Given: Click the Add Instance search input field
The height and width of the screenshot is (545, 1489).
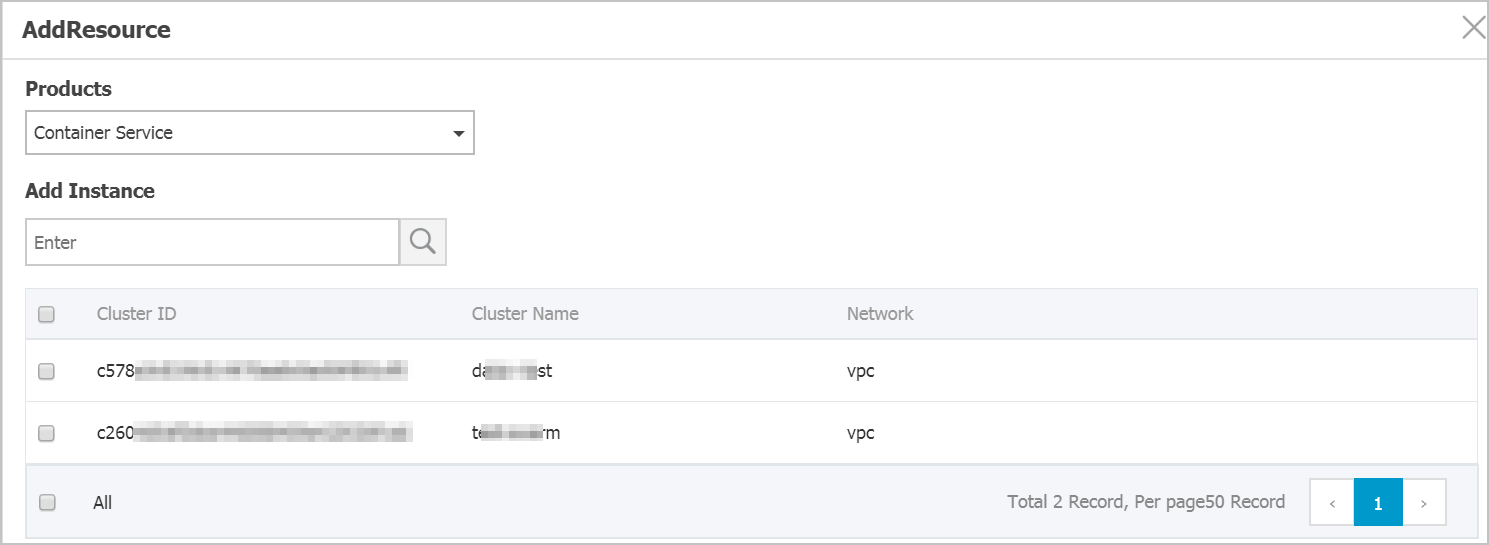Looking at the screenshot, I should tap(212, 242).
